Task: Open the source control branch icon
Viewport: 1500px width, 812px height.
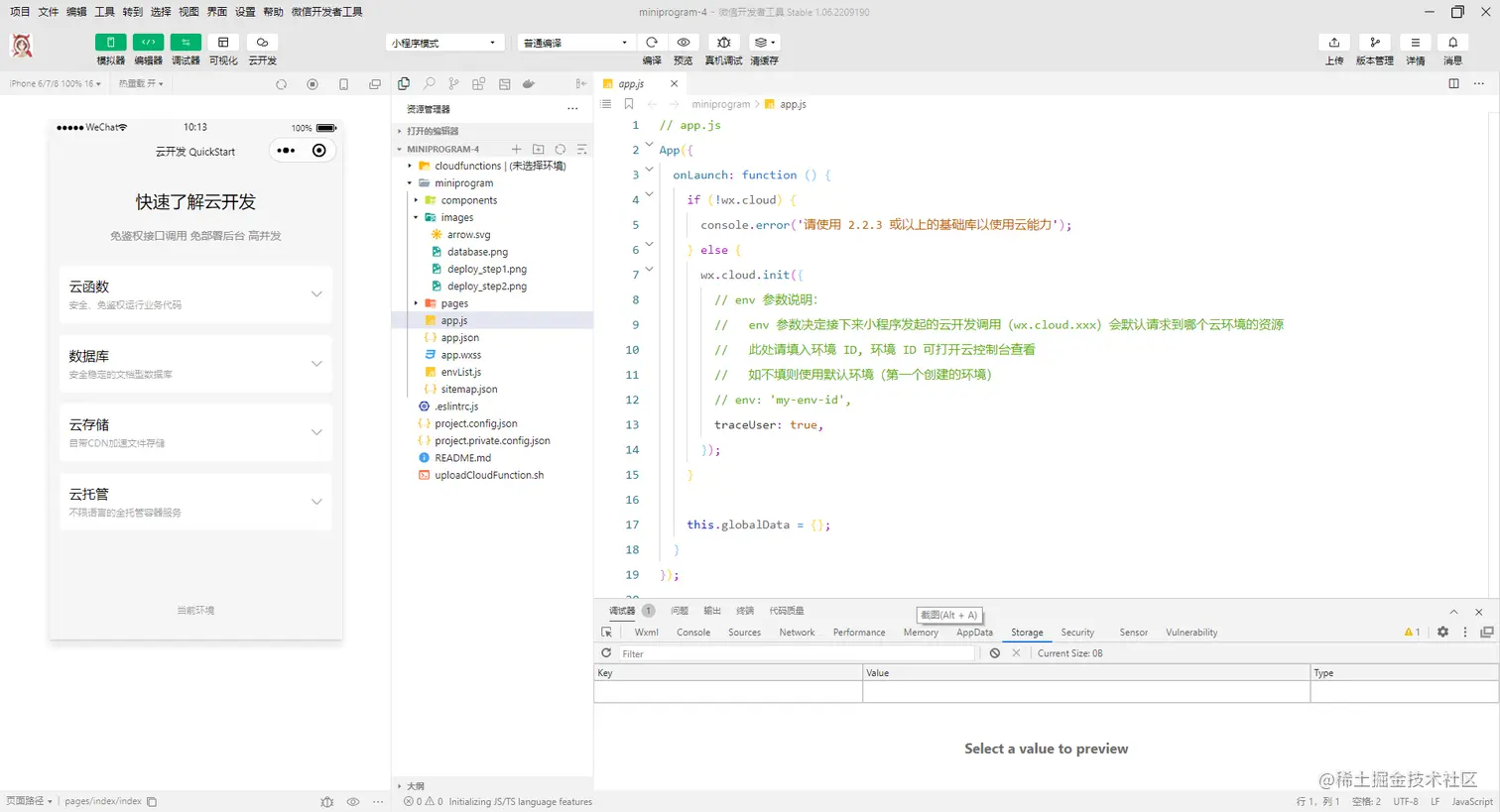Action: click(x=453, y=84)
